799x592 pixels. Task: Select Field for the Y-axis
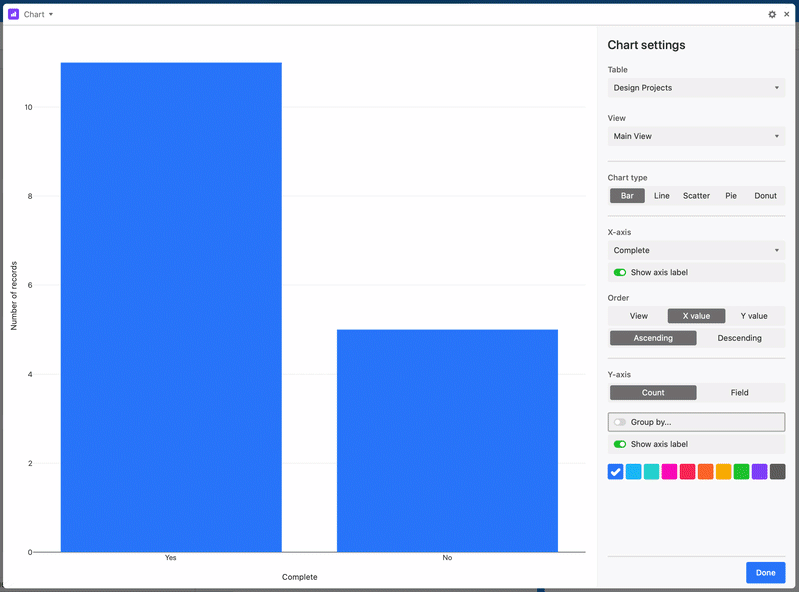[x=739, y=392]
